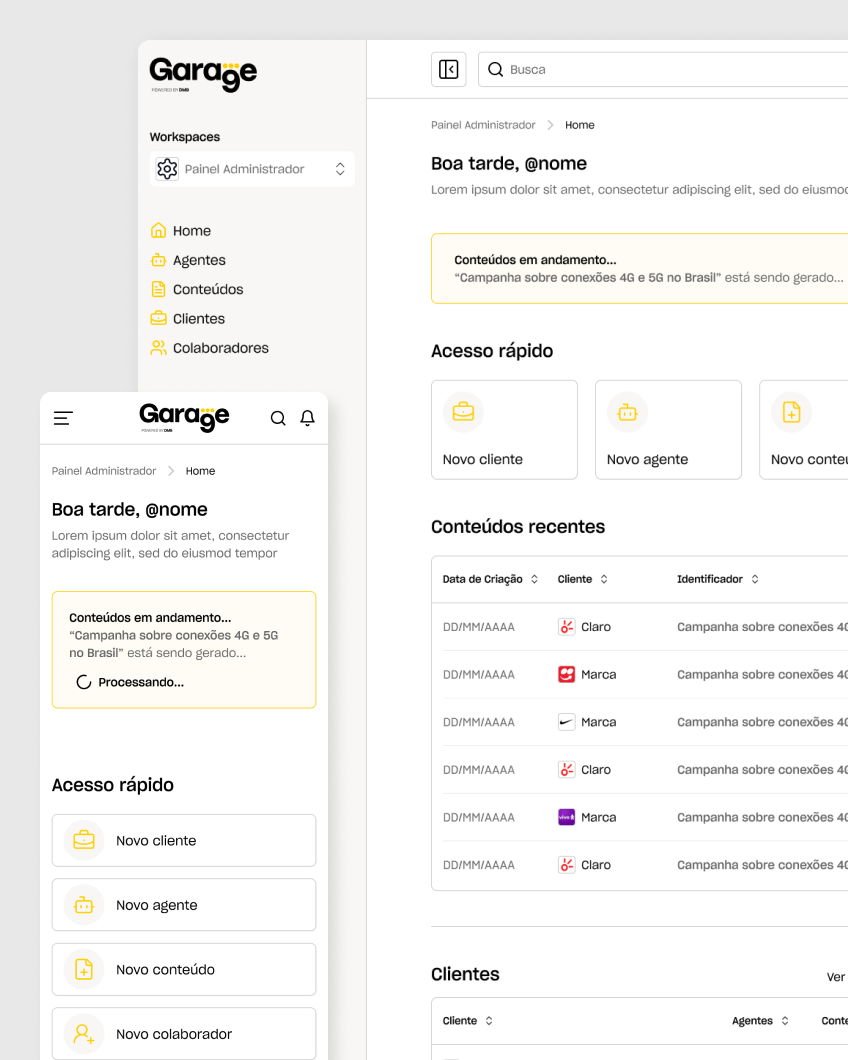This screenshot has width=848, height=1060.
Task: Click Painel Administrador breadcrumb in desktop view
Action: [x=483, y=125]
